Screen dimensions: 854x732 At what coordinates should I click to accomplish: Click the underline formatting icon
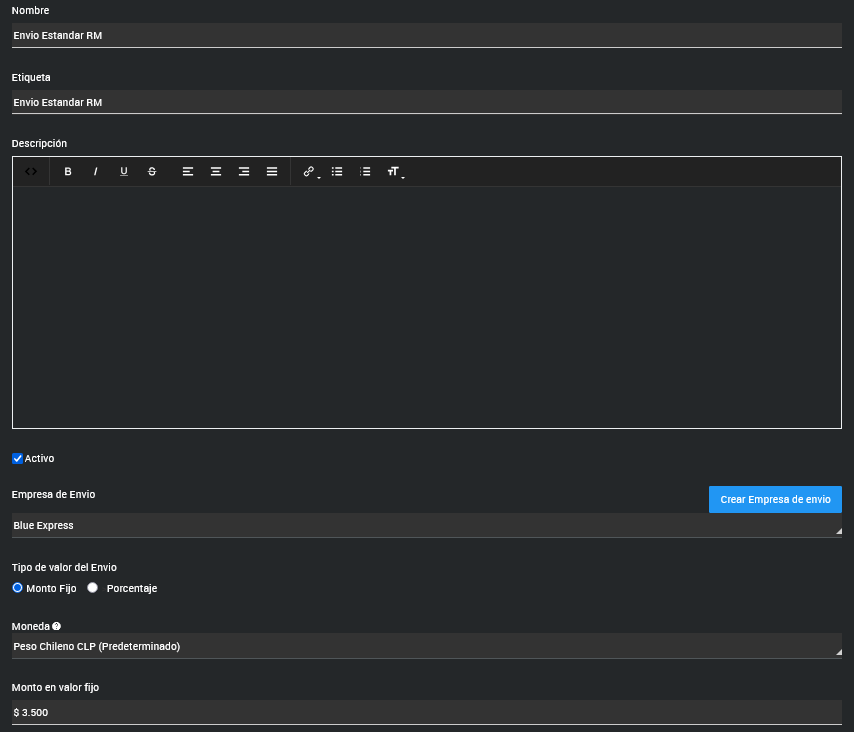pos(124,171)
